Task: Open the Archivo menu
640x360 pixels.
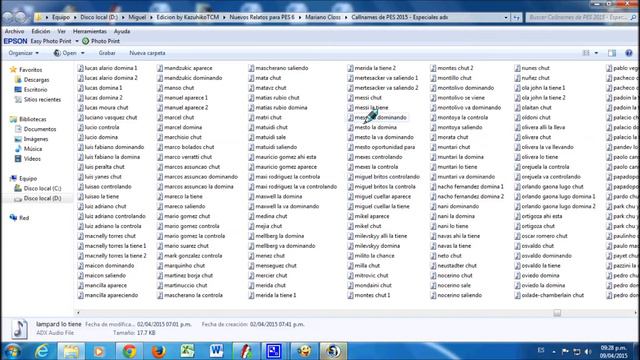Action: pyautogui.click(x=14, y=31)
